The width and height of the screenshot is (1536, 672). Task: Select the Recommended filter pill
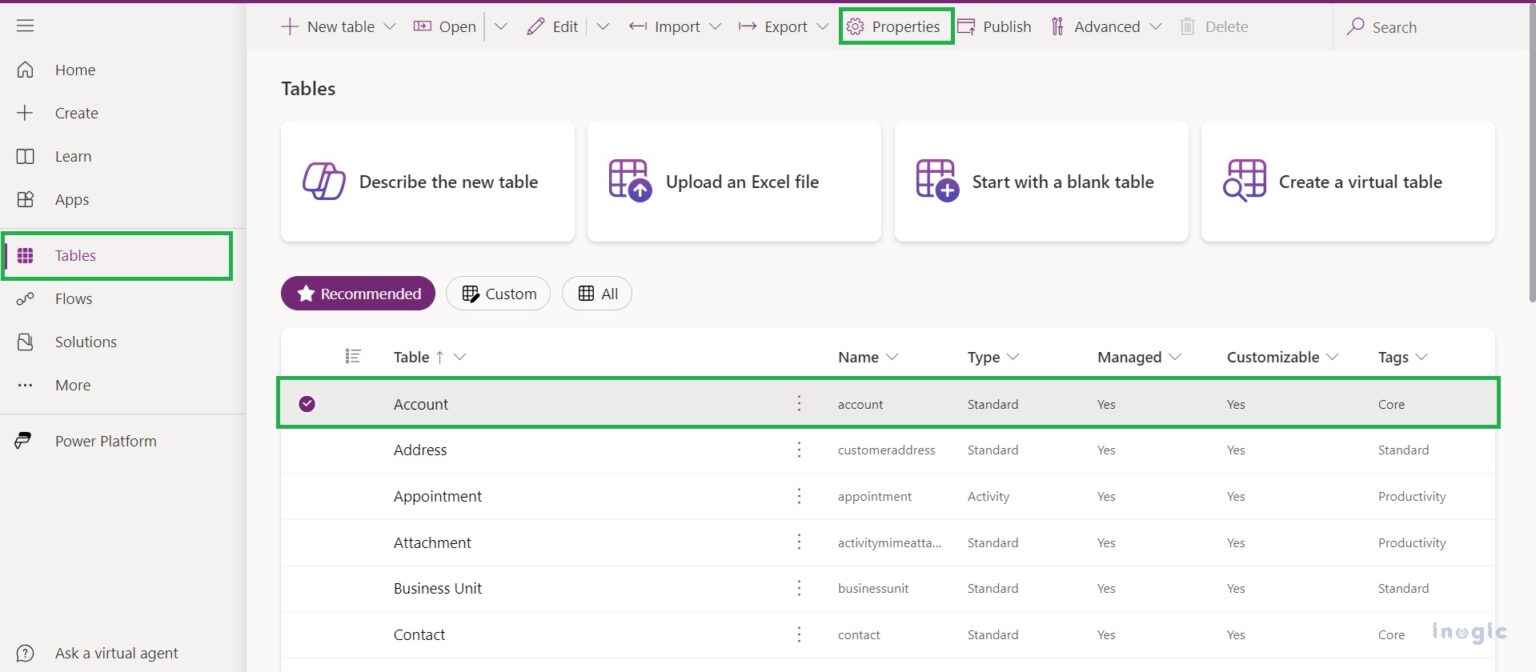[358, 294]
